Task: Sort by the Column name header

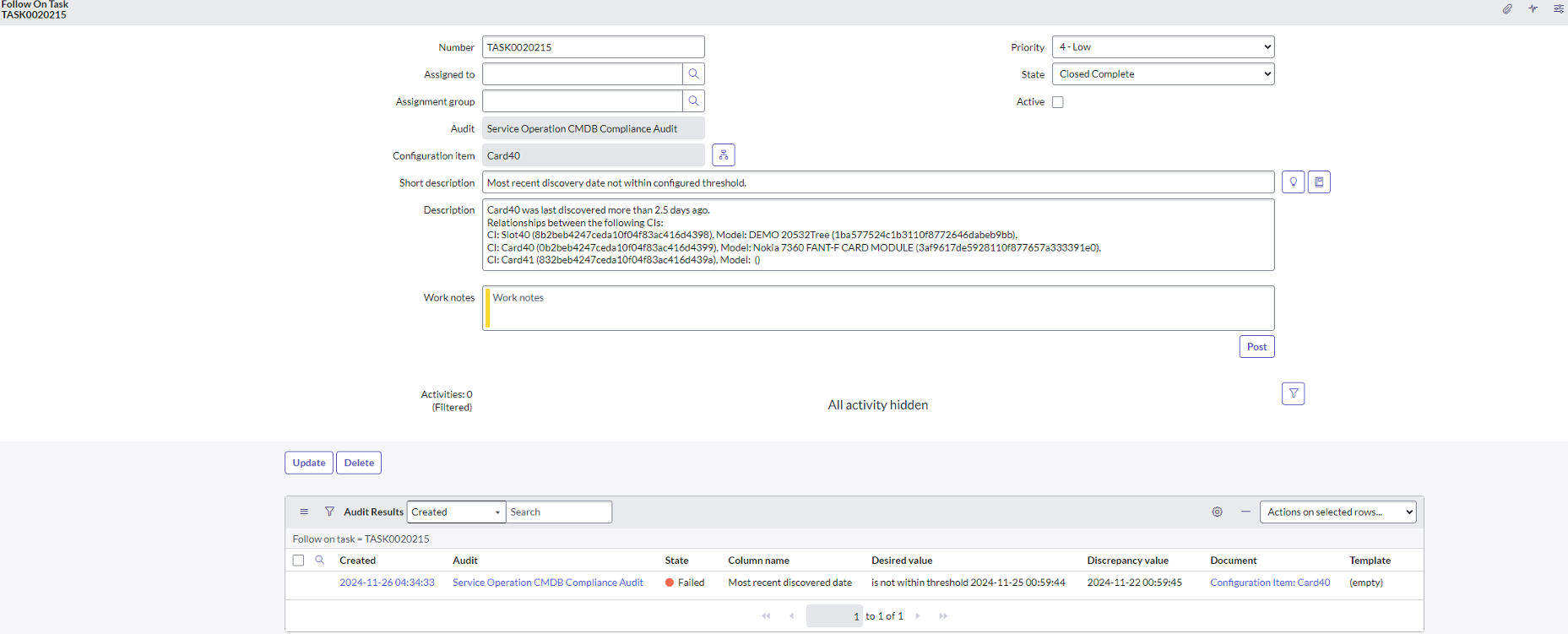Action: 758,561
